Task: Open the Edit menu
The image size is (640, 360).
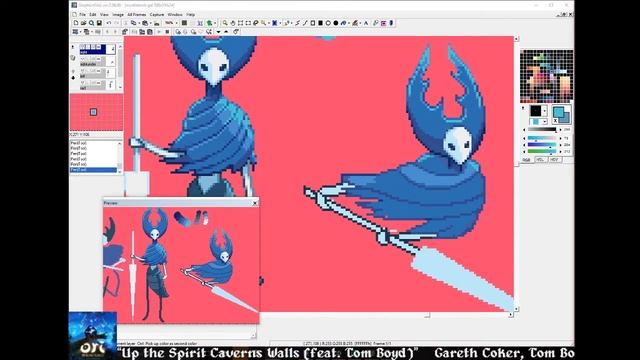Action: [93, 14]
